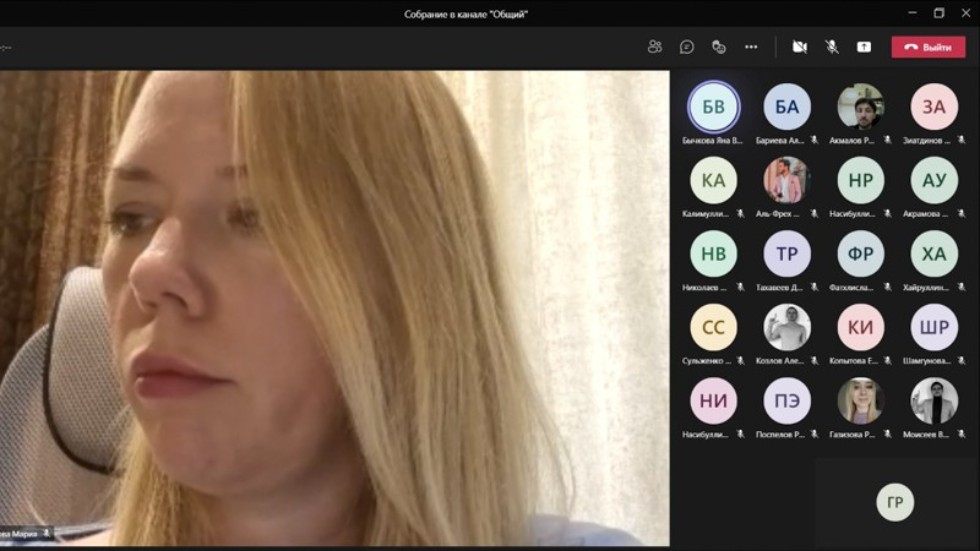
Task: Select the БВ avatar of Бычкова Яна
Action: [x=714, y=107]
